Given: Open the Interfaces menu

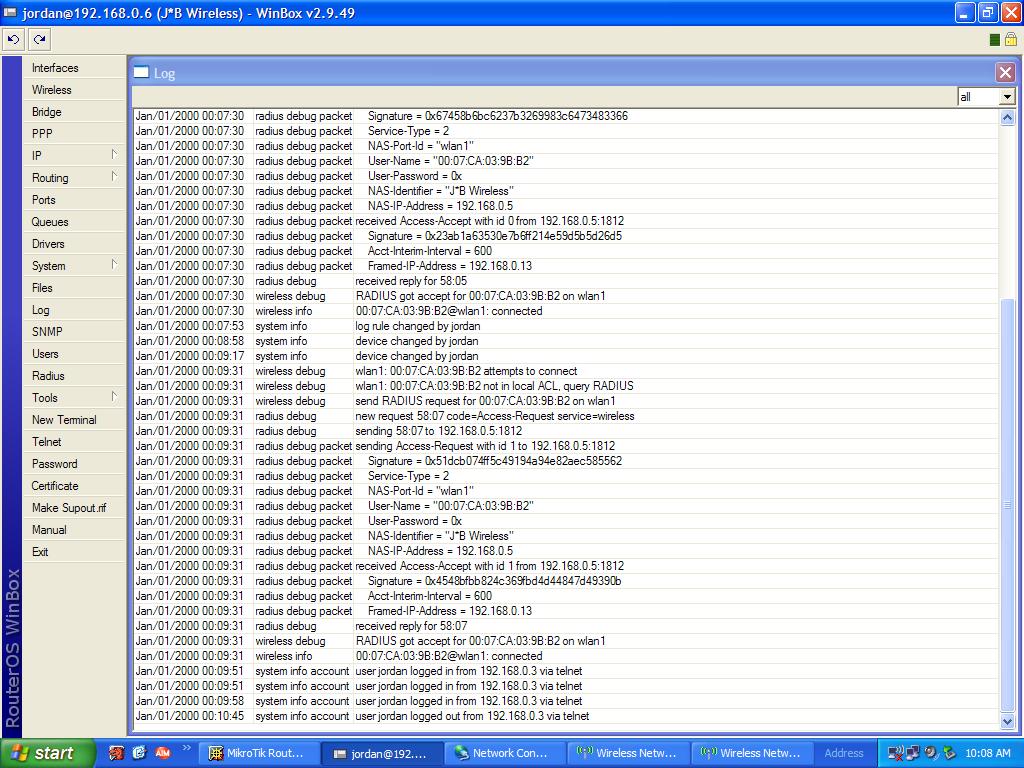Looking at the screenshot, I should click(74, 68).
